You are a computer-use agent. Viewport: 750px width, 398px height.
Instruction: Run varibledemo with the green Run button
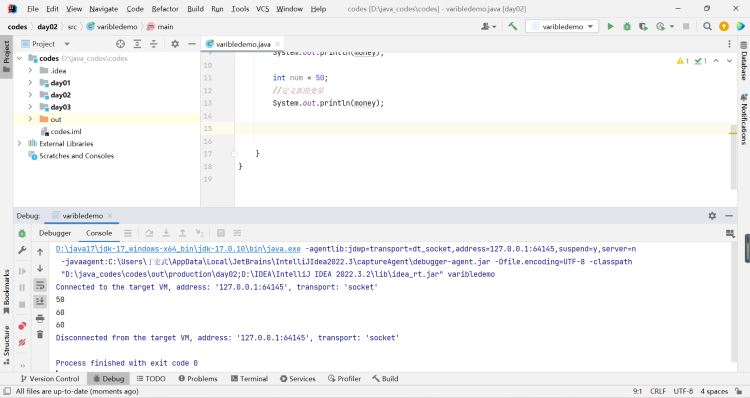[x=610, y=27]
